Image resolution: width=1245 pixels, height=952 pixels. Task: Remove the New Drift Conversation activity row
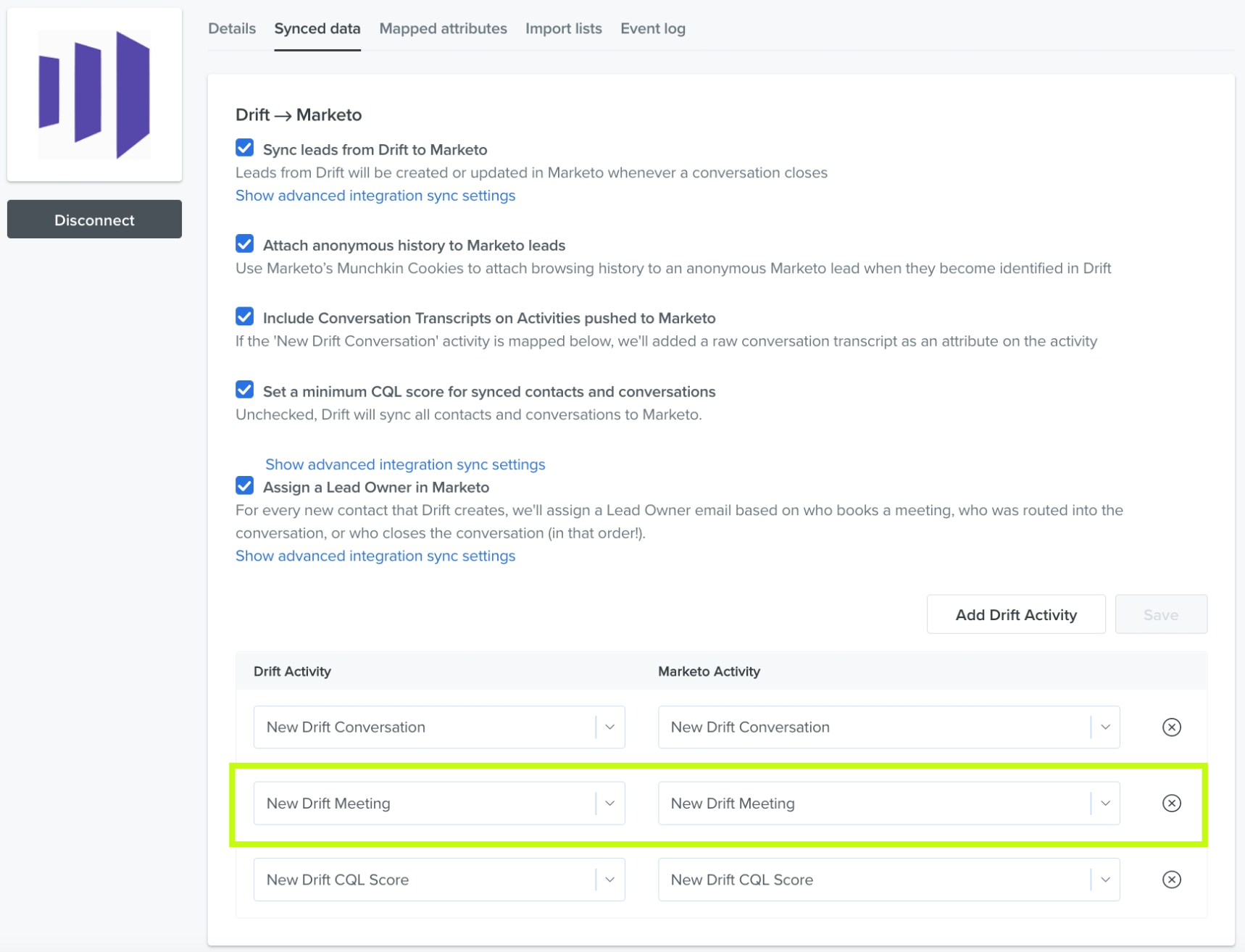1171,727
